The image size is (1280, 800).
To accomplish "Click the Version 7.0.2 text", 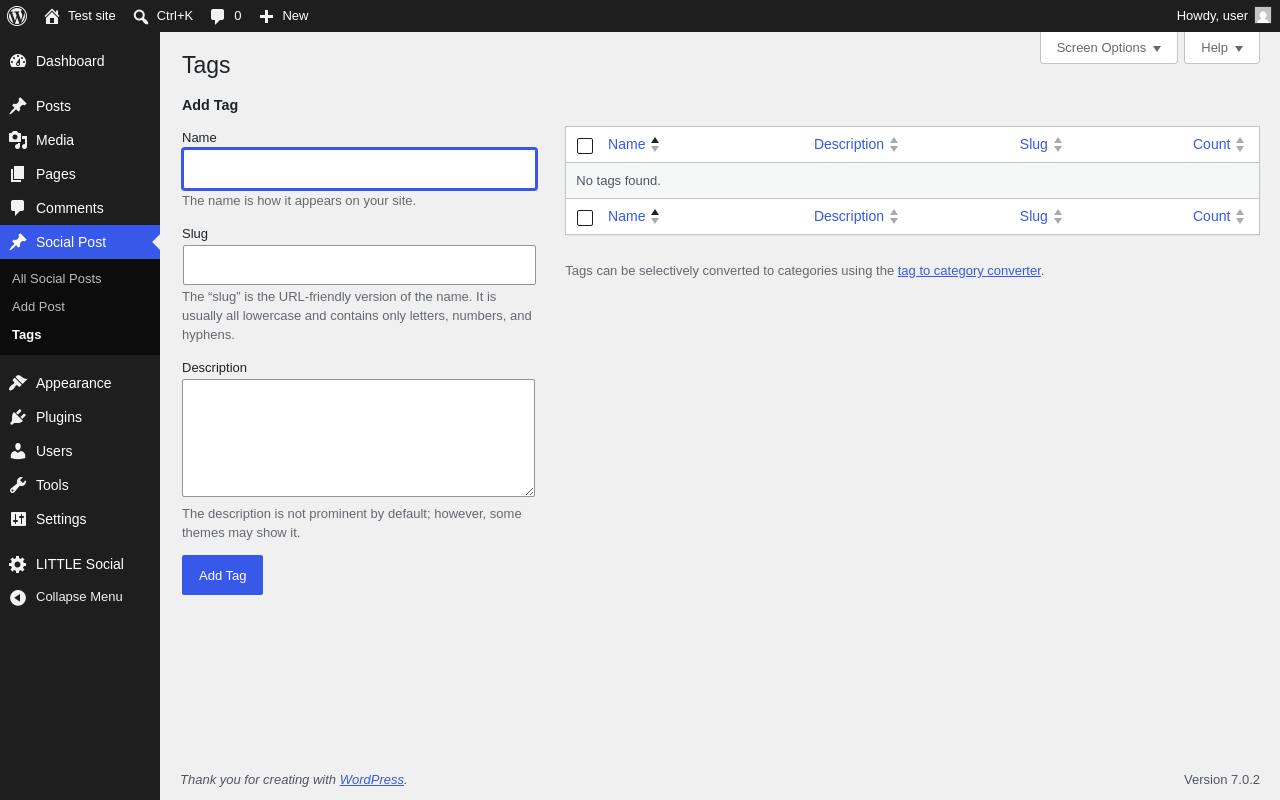I will coord(1222,779).
